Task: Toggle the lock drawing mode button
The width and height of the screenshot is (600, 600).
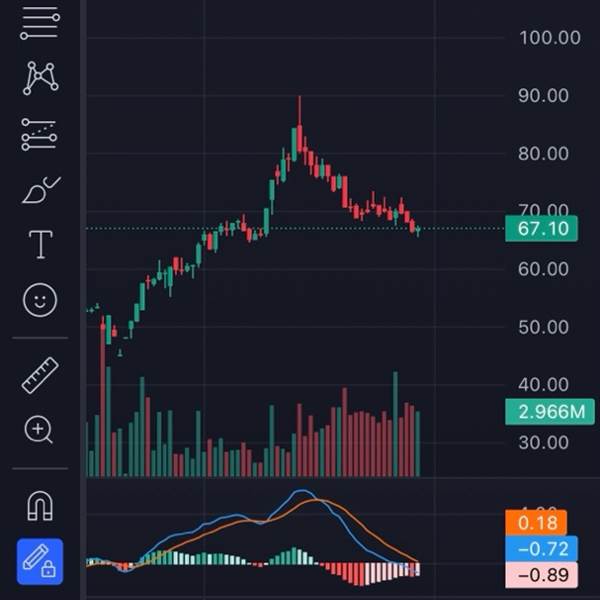Action: coord(40,561)
